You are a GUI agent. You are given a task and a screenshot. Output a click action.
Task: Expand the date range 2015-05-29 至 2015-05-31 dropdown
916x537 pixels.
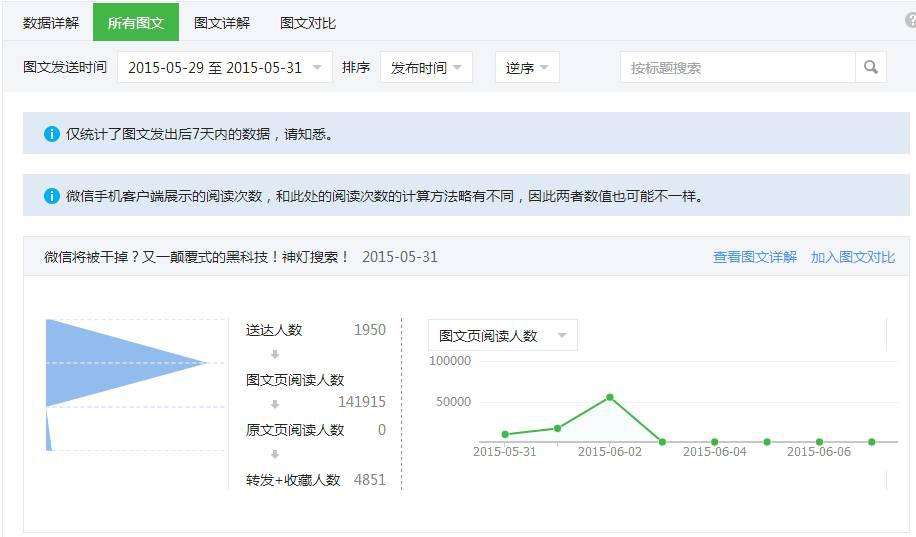[x=225, y=67]
